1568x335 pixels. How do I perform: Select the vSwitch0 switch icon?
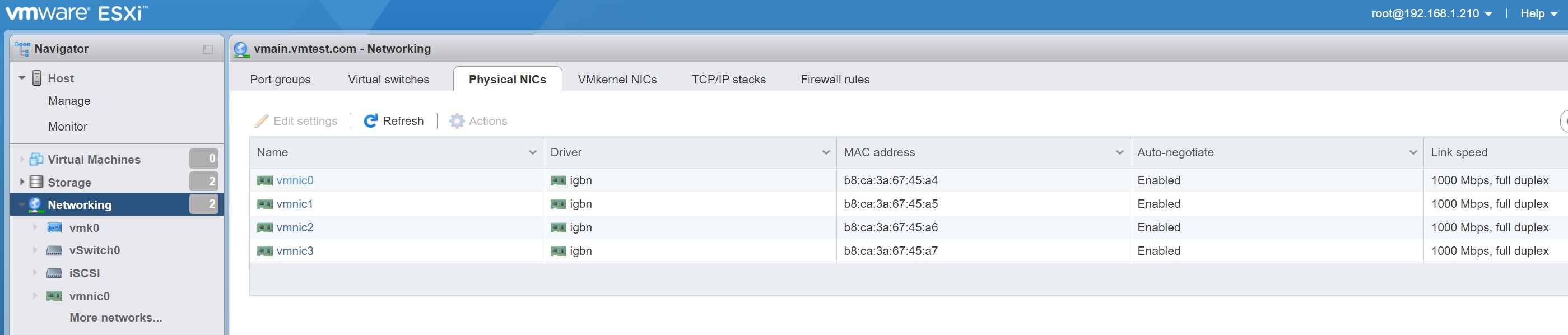54,251
